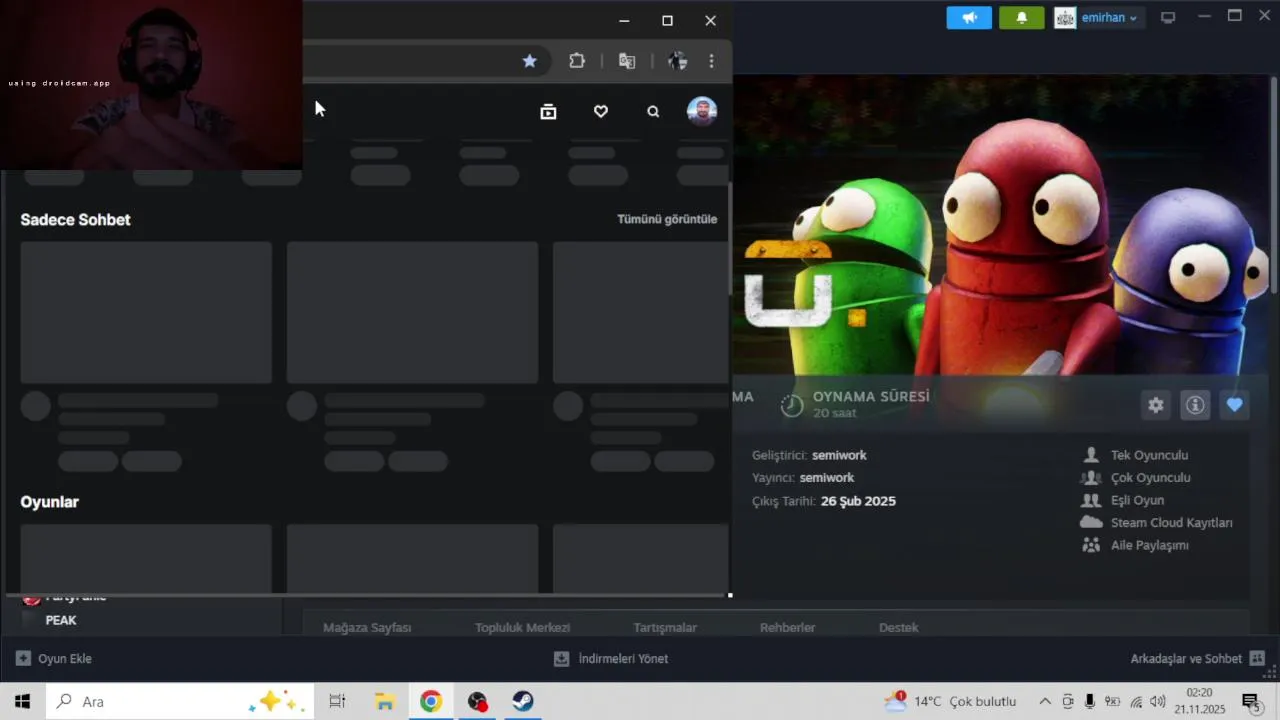The image size is (1280, 720).
Task: Open the volume speaker tray icon
Action: [x=1158, y=701]
